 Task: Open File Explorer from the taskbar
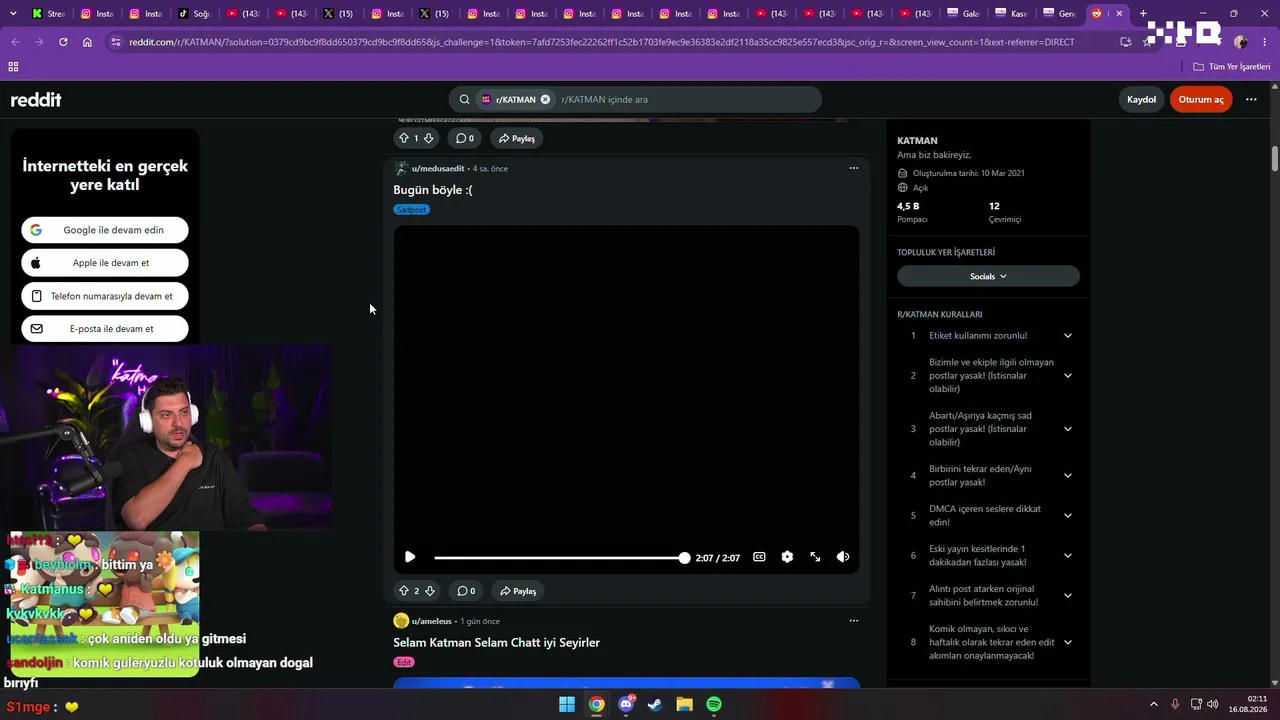click(x=685, y=705)
